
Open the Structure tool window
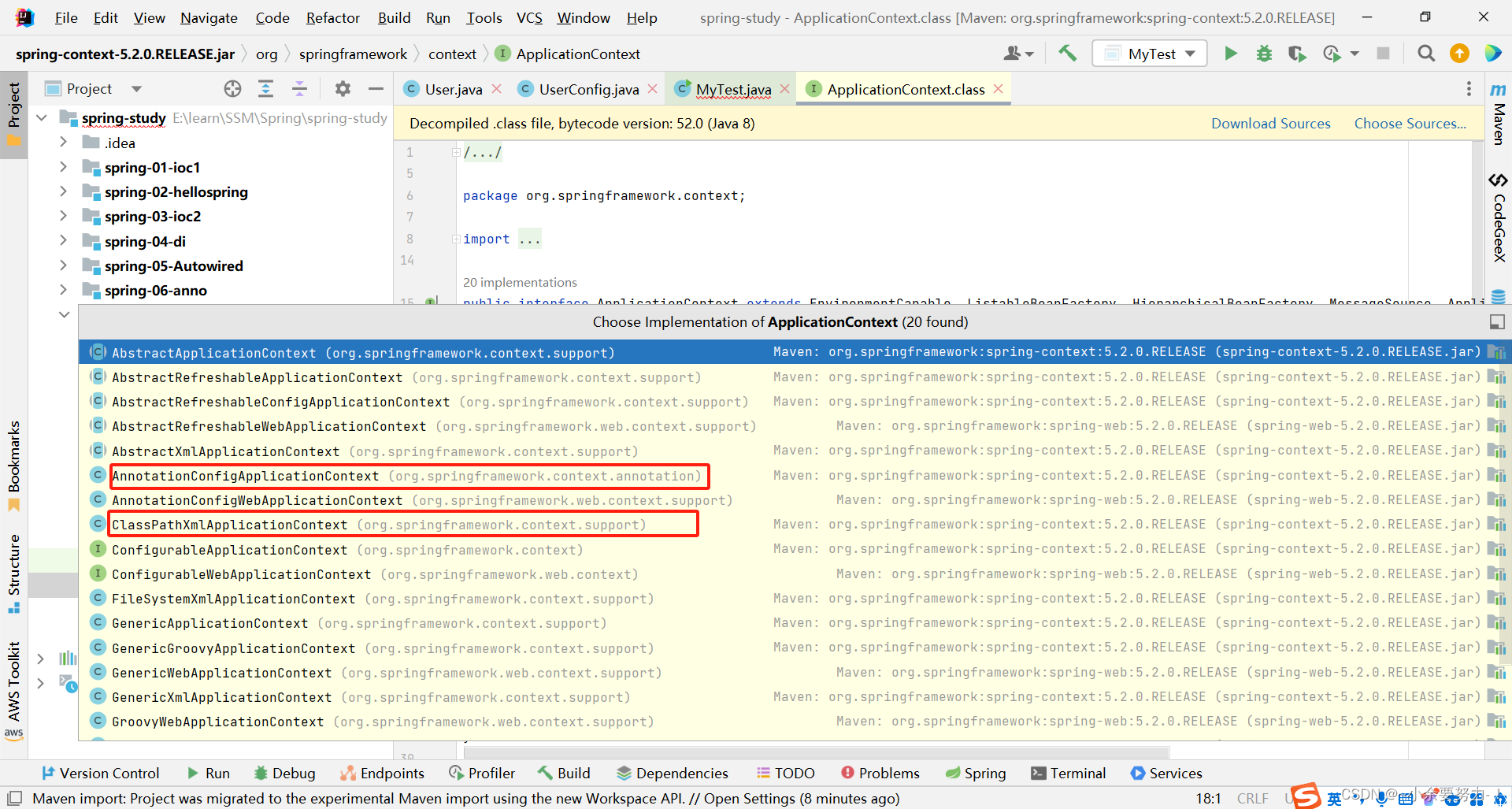[13, 573]
